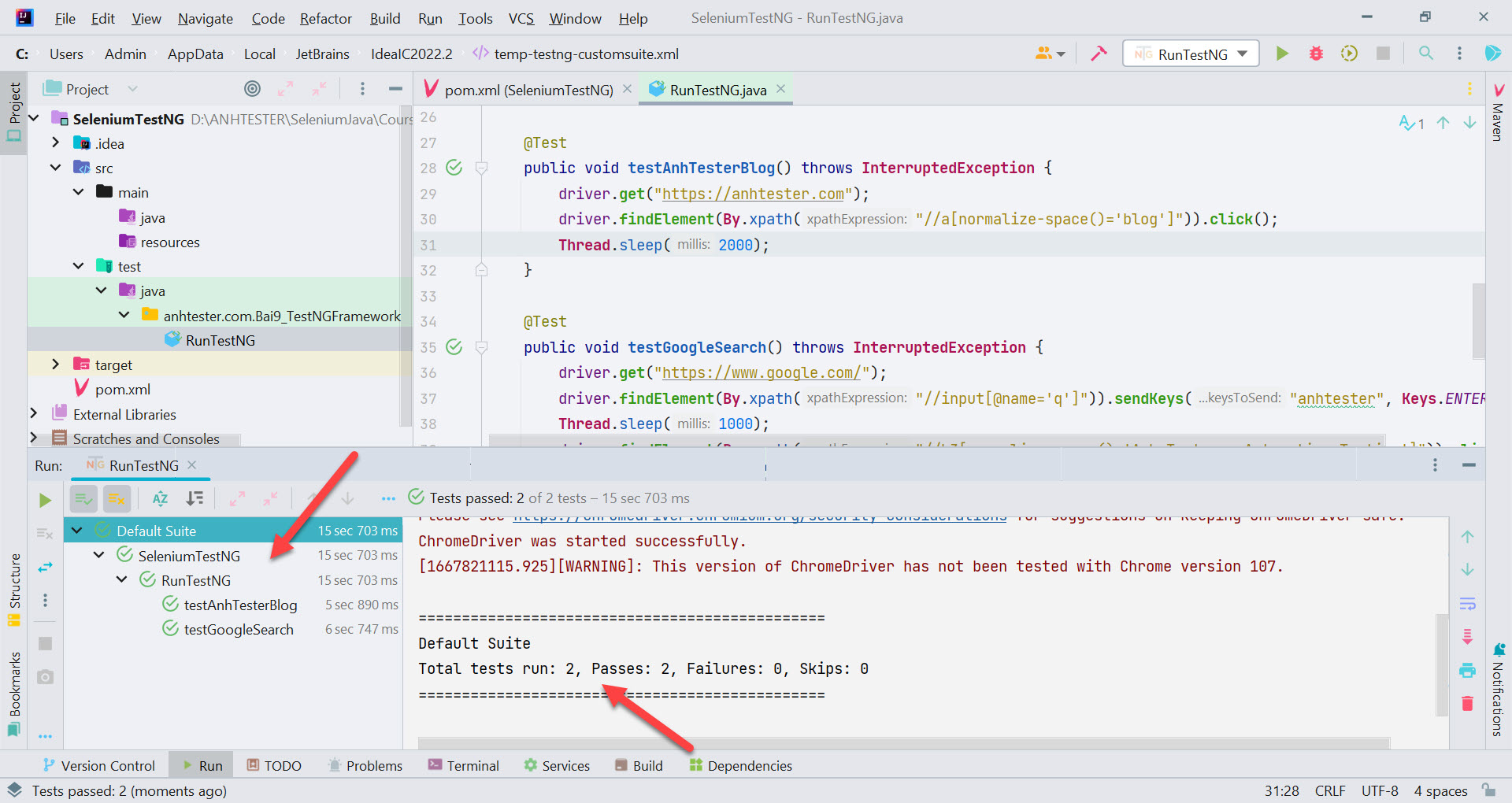Screen dimensions: 1512x803
Task: Toggle show ignored tests filter
Action: point(117,498)
